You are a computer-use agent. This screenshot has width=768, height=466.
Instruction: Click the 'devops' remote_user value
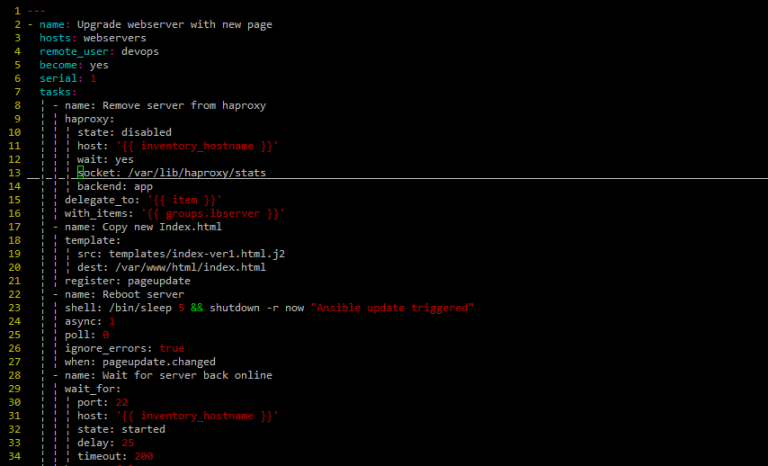pos(139,51)
